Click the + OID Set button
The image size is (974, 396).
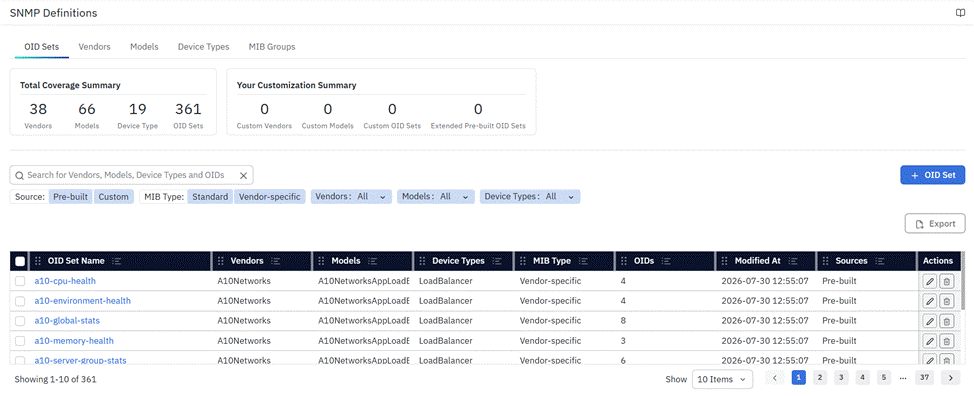click(x=932, y=175)
